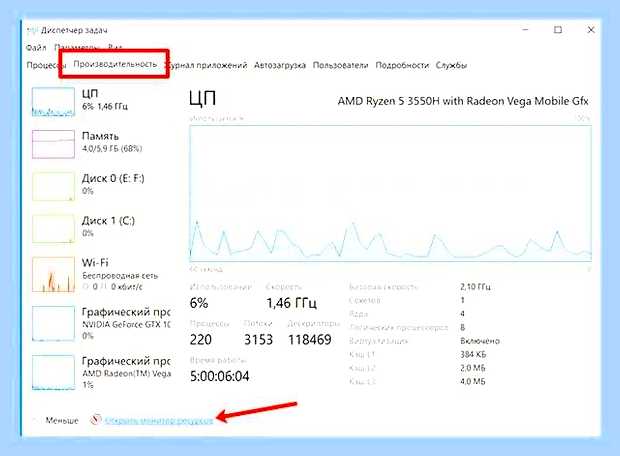The image size is (620, 456).
Task: Click the 6% utilization value
Action: (199, 303)
